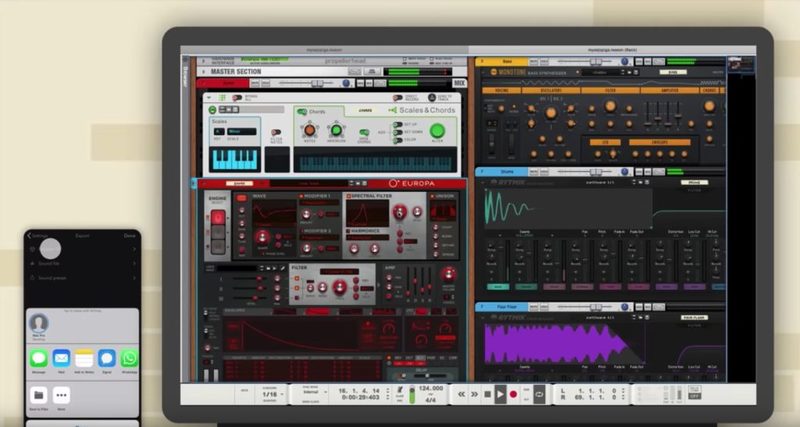Open the WhatsApp share icon
800x427 pixels.
tap(129, 358)
